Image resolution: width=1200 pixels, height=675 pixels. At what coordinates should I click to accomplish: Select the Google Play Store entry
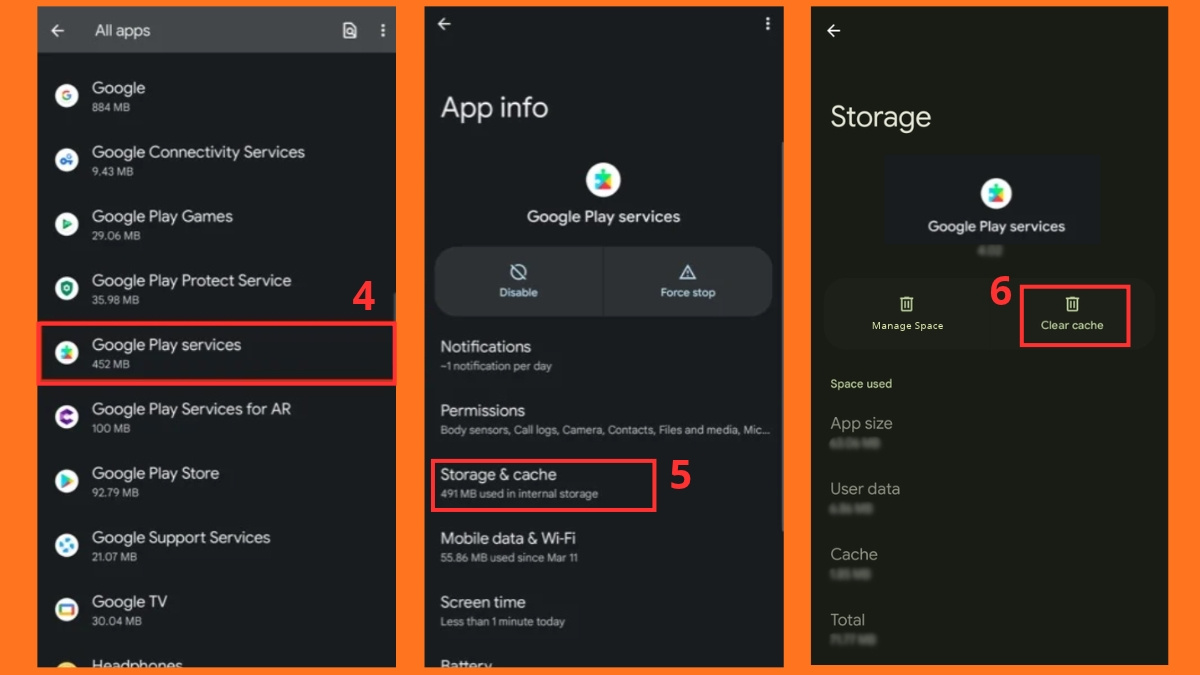point(155,481)
